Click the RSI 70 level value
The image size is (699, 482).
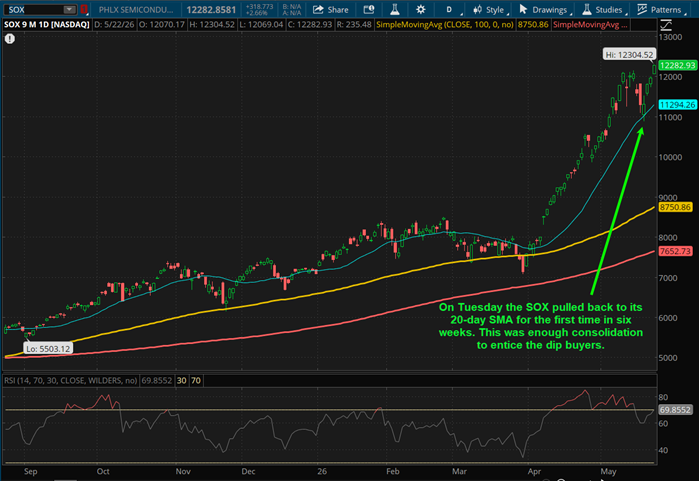click(x=196, y=380)
